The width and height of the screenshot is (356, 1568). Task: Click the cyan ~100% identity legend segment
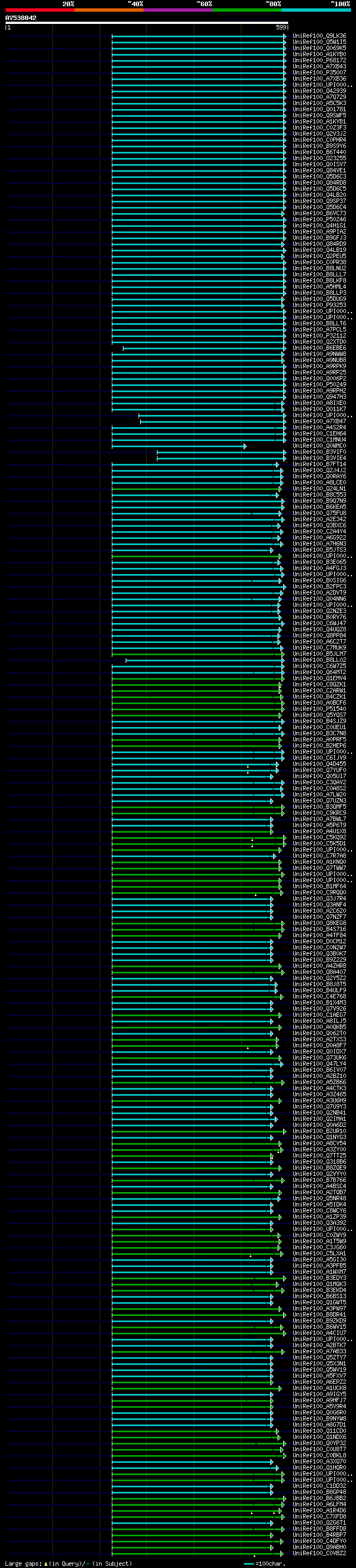(x=316, y=10)
